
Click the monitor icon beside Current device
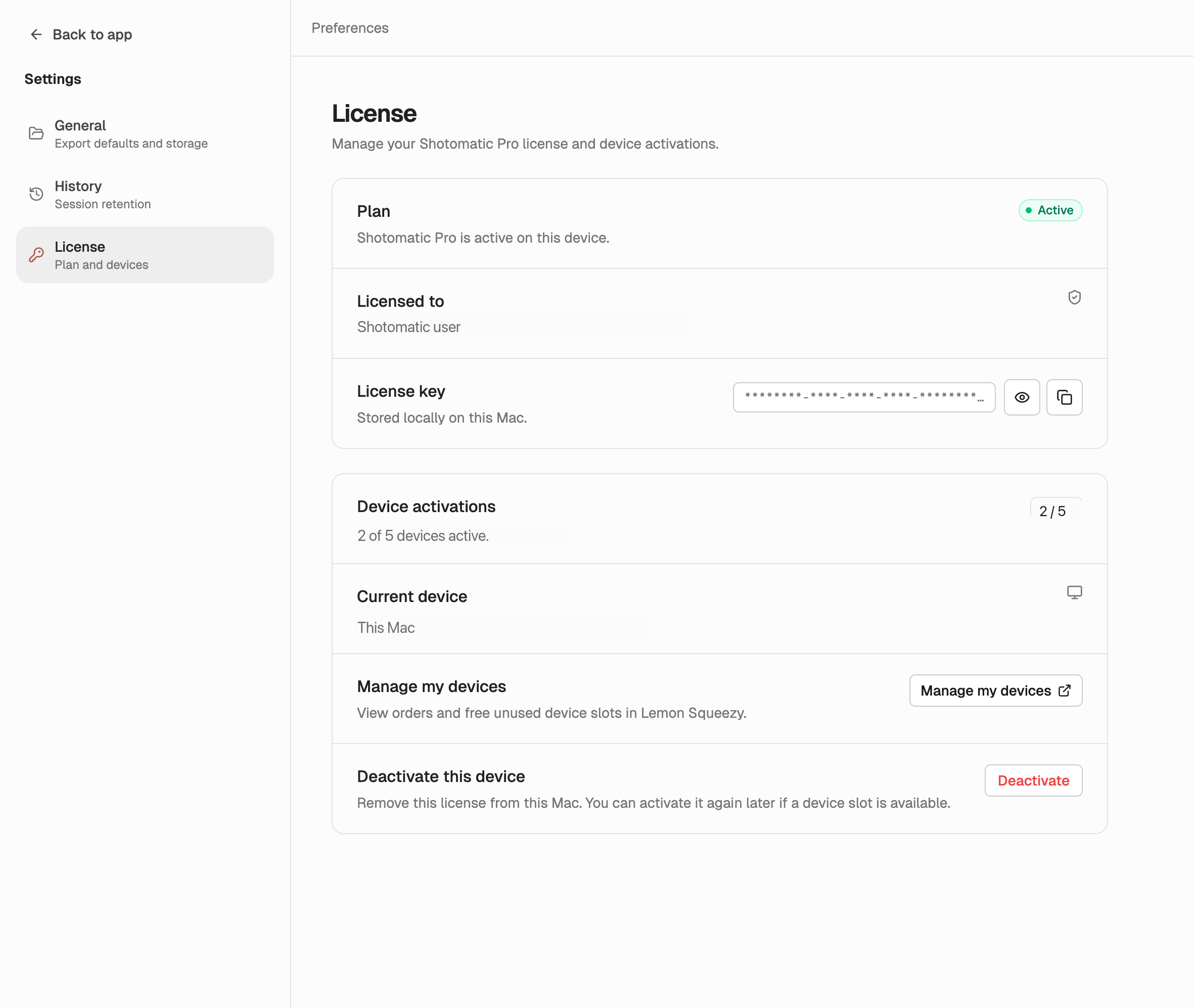[x=1074, y=592]
